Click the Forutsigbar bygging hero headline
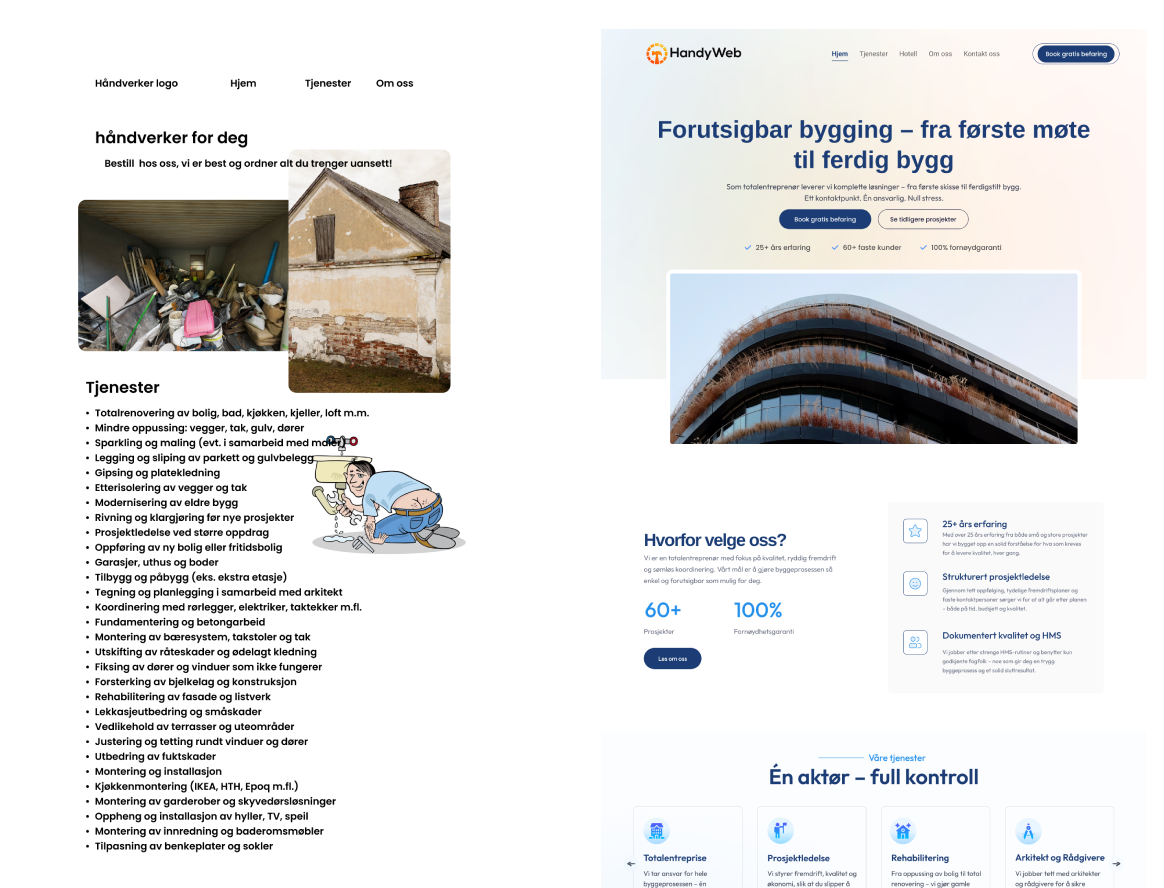This screenshot has height=888, width=1164. tap(874, 144)
